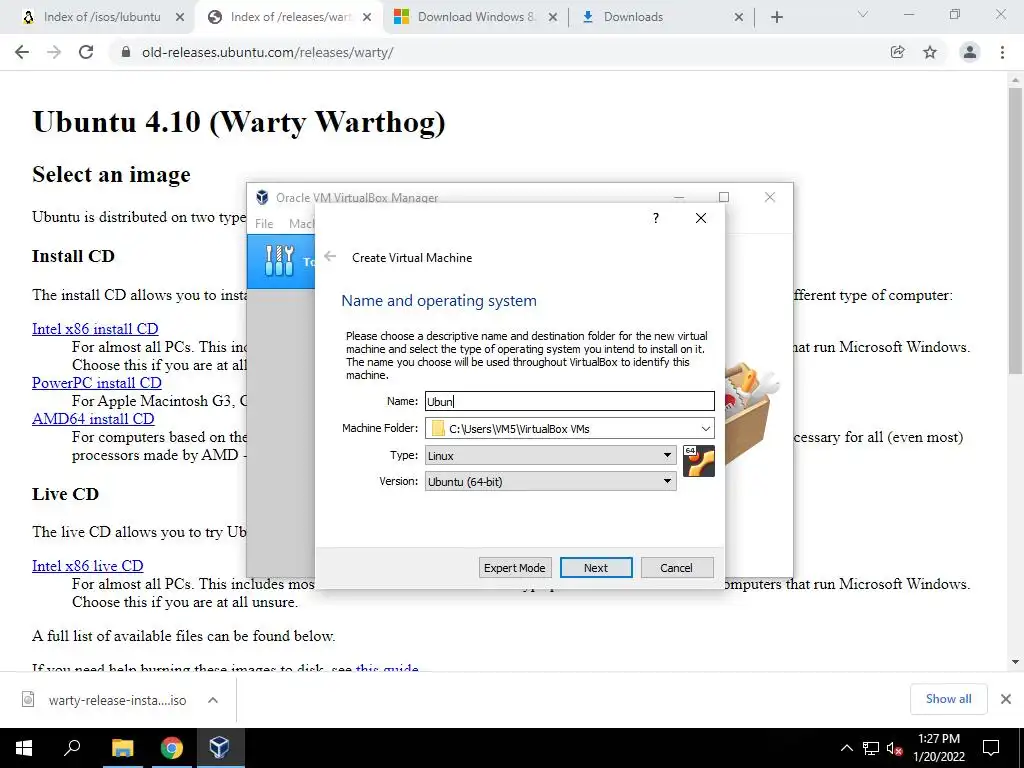Image resolution: width=1024 pixels, height=768 pixels.
Task: Expand options for warty-release ISO download
Action: [x=213, y=700]
